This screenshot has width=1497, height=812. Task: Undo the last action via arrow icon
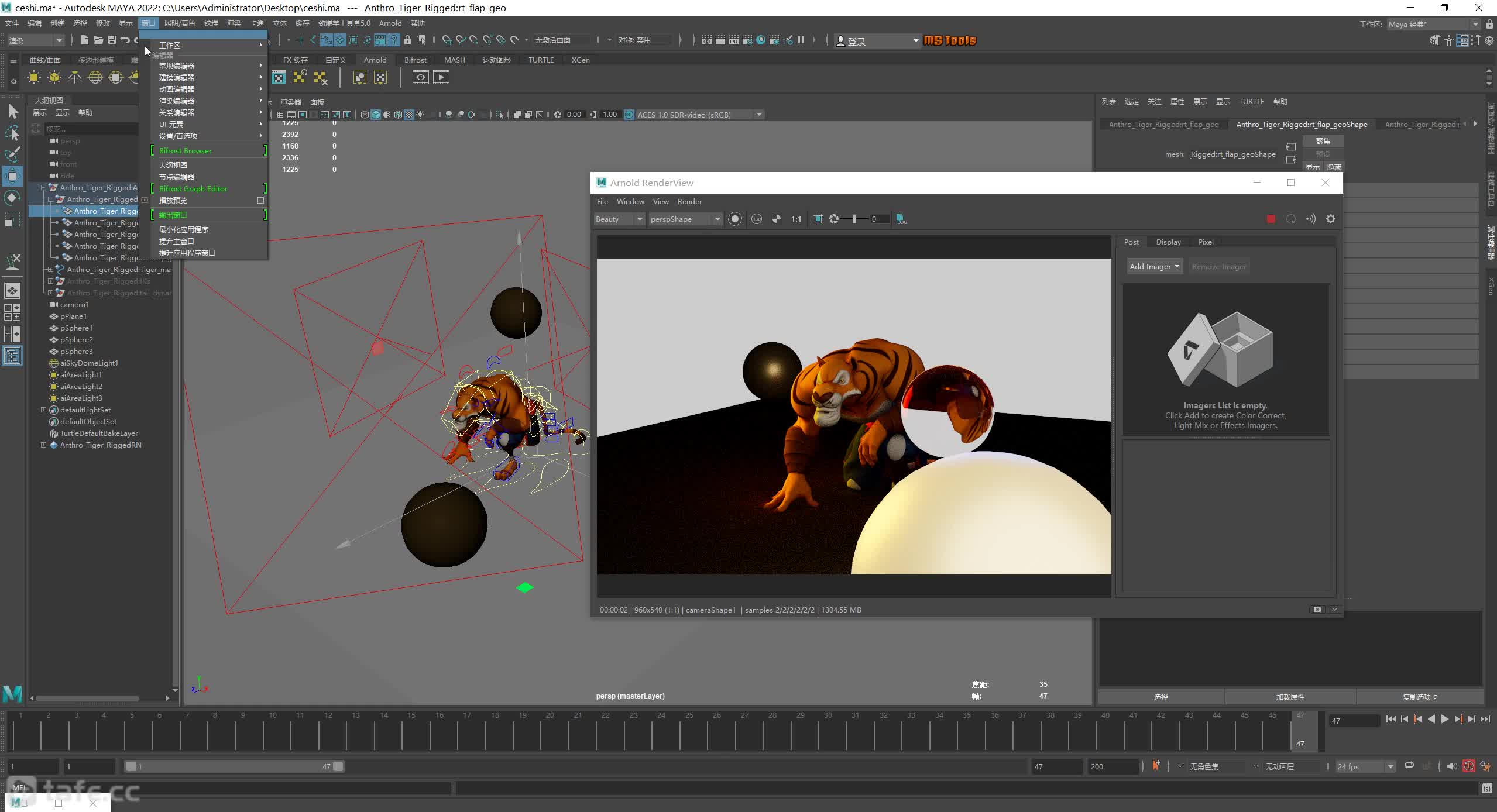pos(125,40)
